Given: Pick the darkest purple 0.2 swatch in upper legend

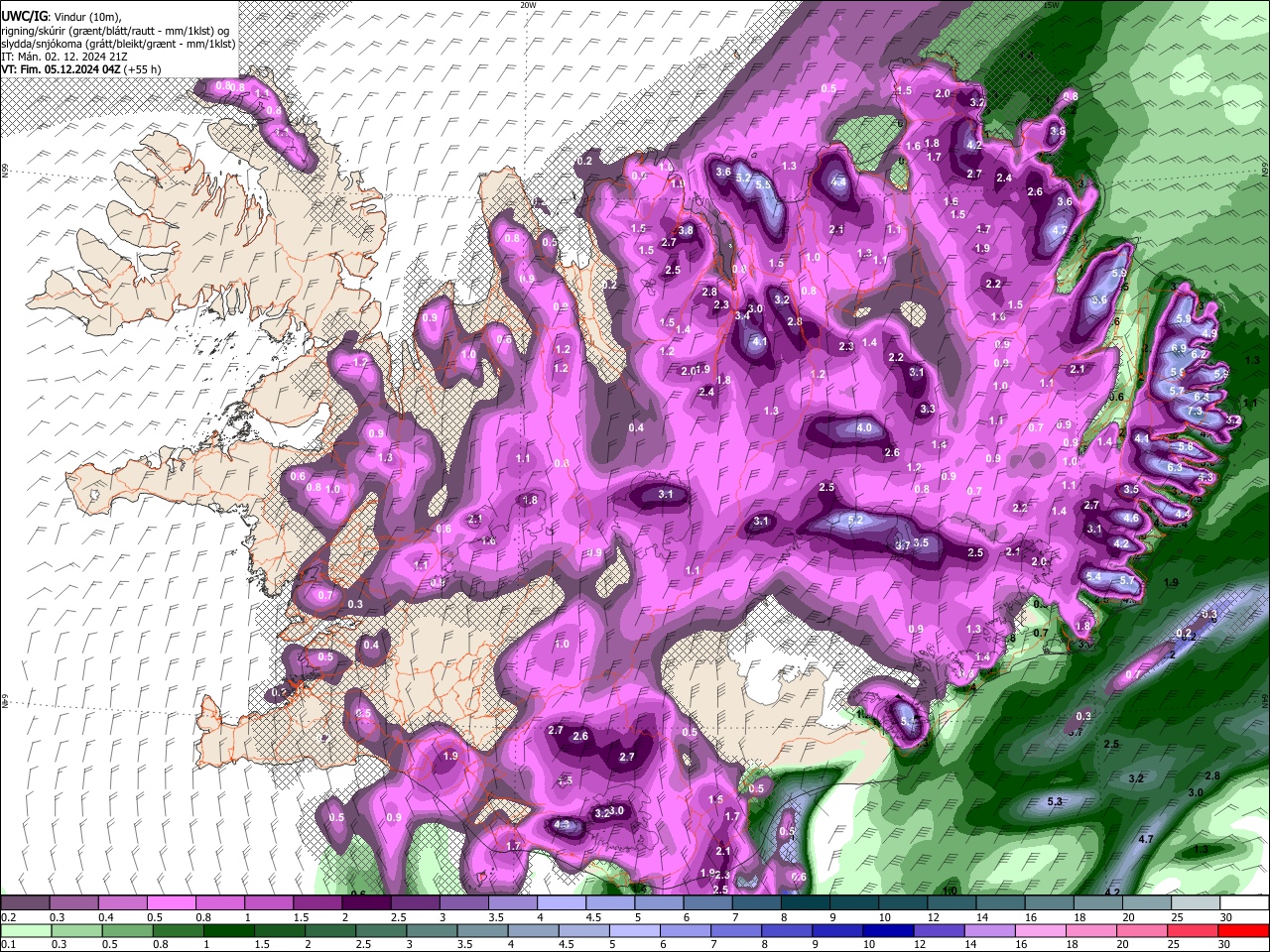Looking at the screenshot, I should coord(25,902).
